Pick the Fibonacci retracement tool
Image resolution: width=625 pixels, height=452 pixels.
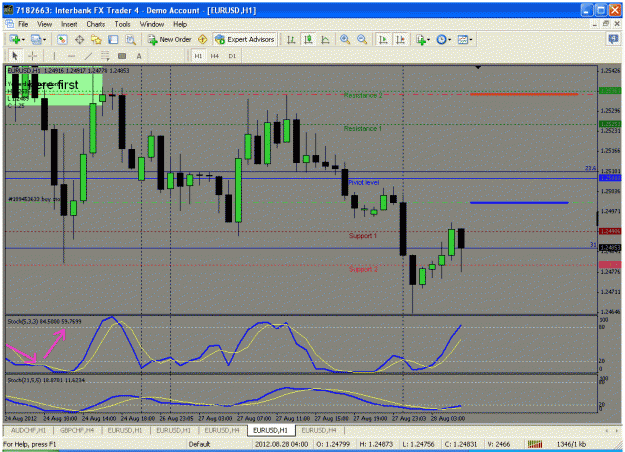point(105,56)
